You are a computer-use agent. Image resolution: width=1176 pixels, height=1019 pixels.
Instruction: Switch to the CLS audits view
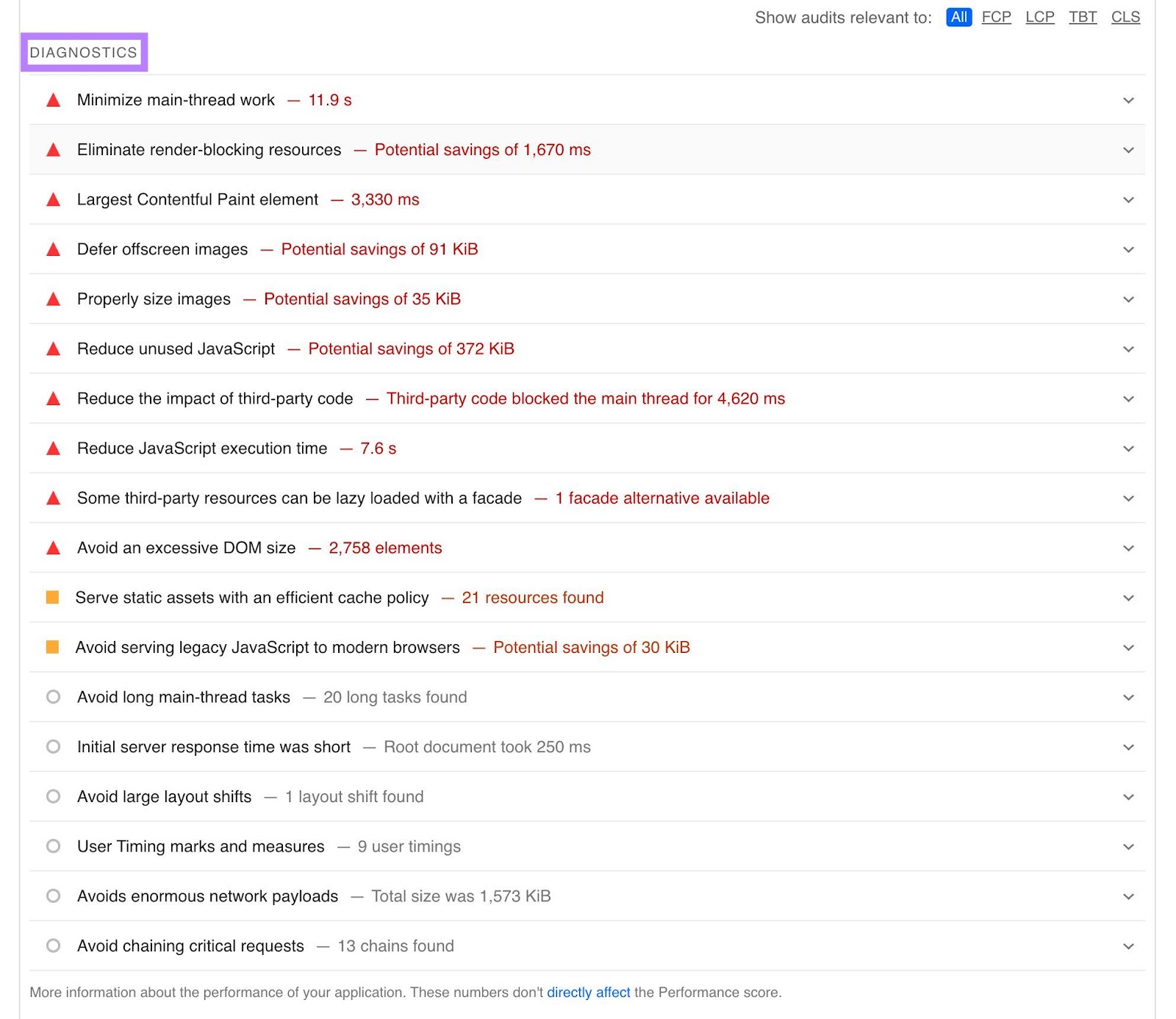coord(1125,17)
